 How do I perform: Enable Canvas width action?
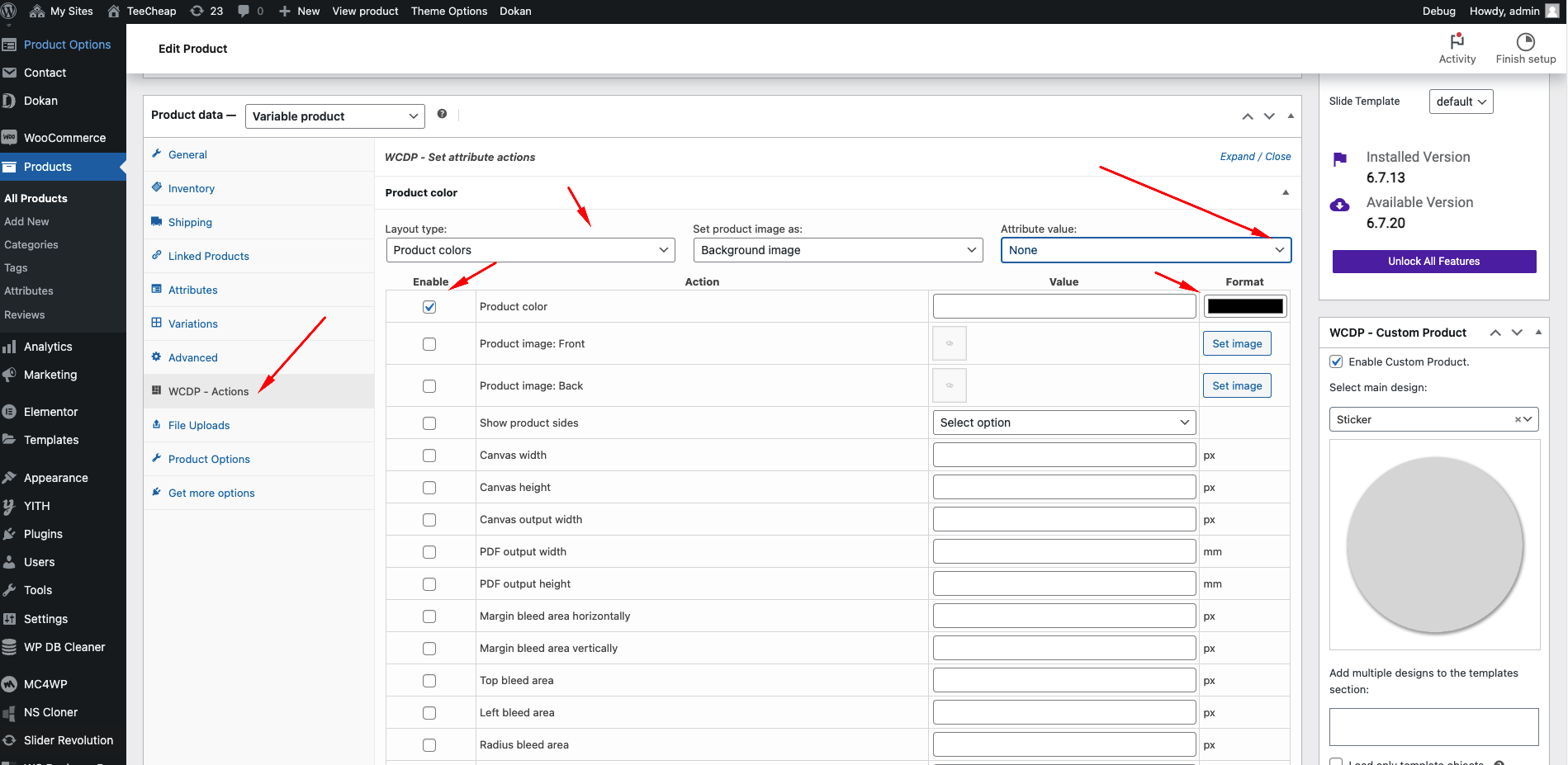(429, 456)
